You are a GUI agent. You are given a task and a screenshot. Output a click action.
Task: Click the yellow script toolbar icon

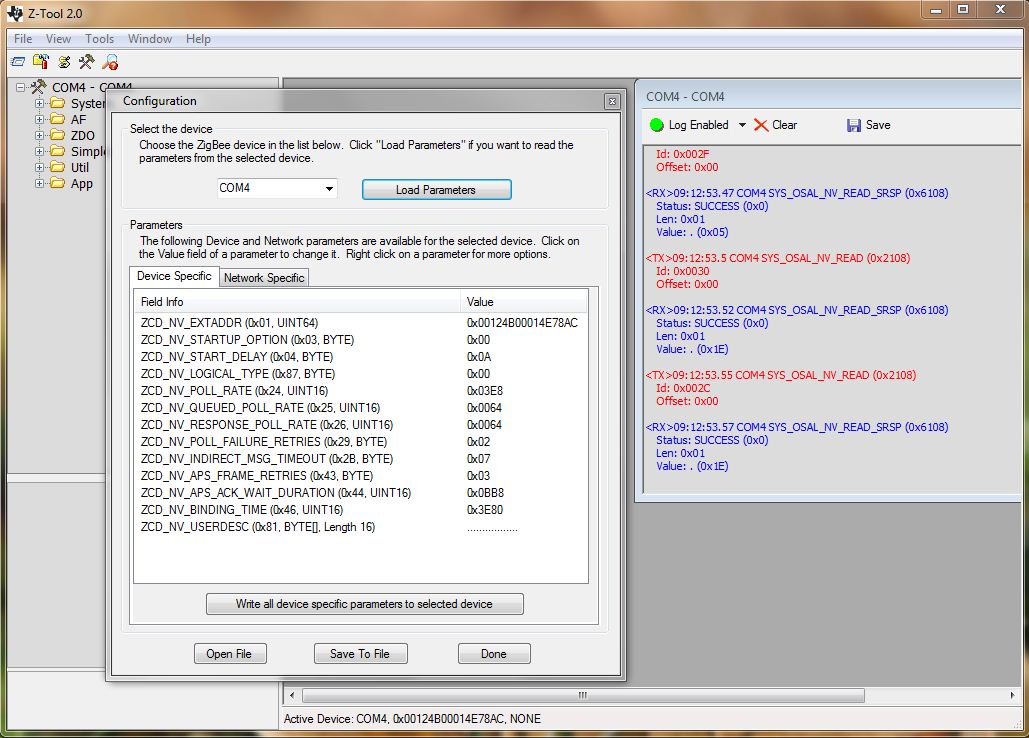coord(64,62)
